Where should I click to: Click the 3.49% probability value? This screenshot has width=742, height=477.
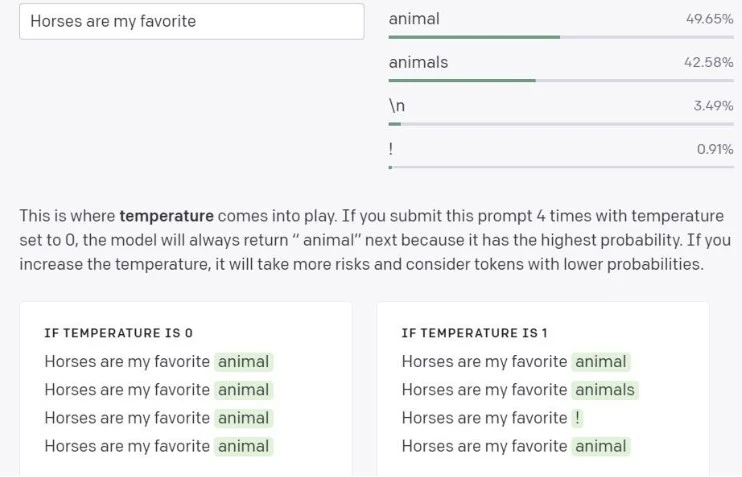tap(713, 105)
